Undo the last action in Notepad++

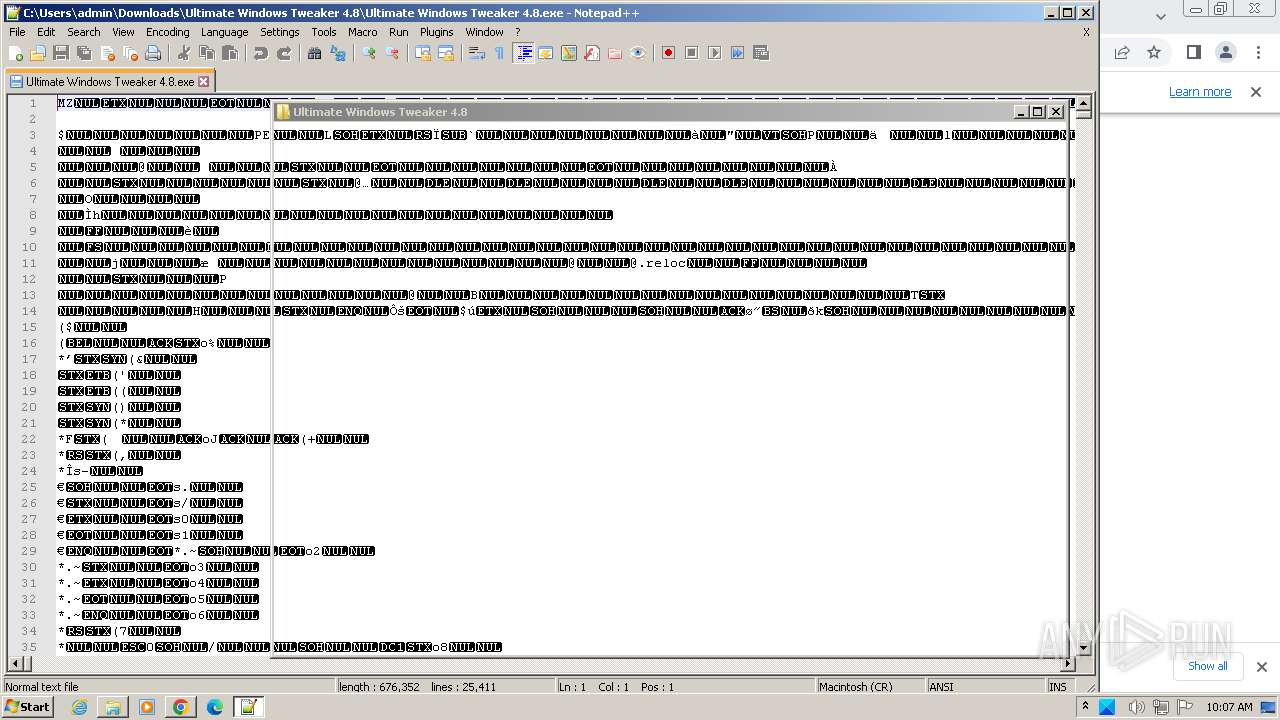[261, 53]
